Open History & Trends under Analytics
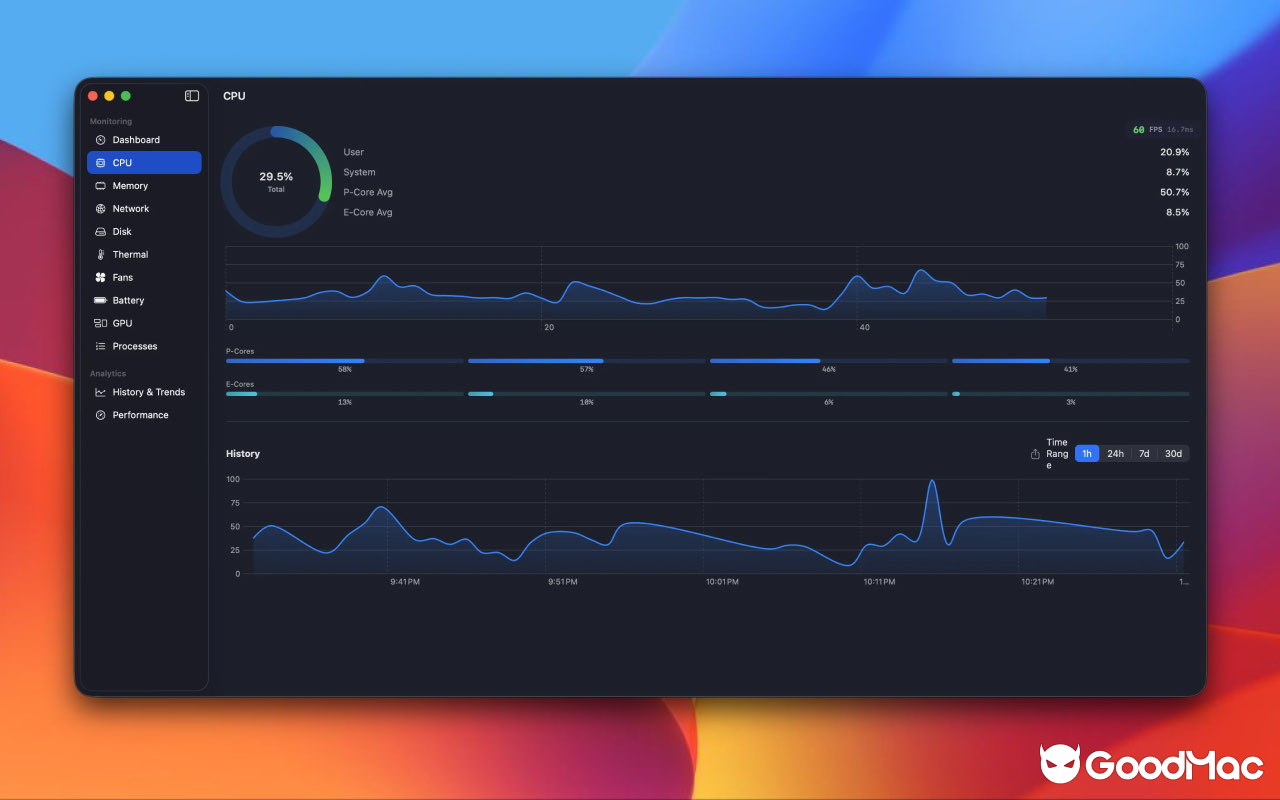 [x=146, y=392]
